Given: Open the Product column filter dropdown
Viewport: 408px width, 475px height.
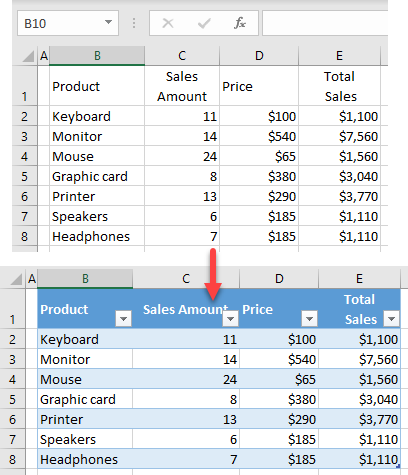Looking at the screenshot, I should pos(123,319).
